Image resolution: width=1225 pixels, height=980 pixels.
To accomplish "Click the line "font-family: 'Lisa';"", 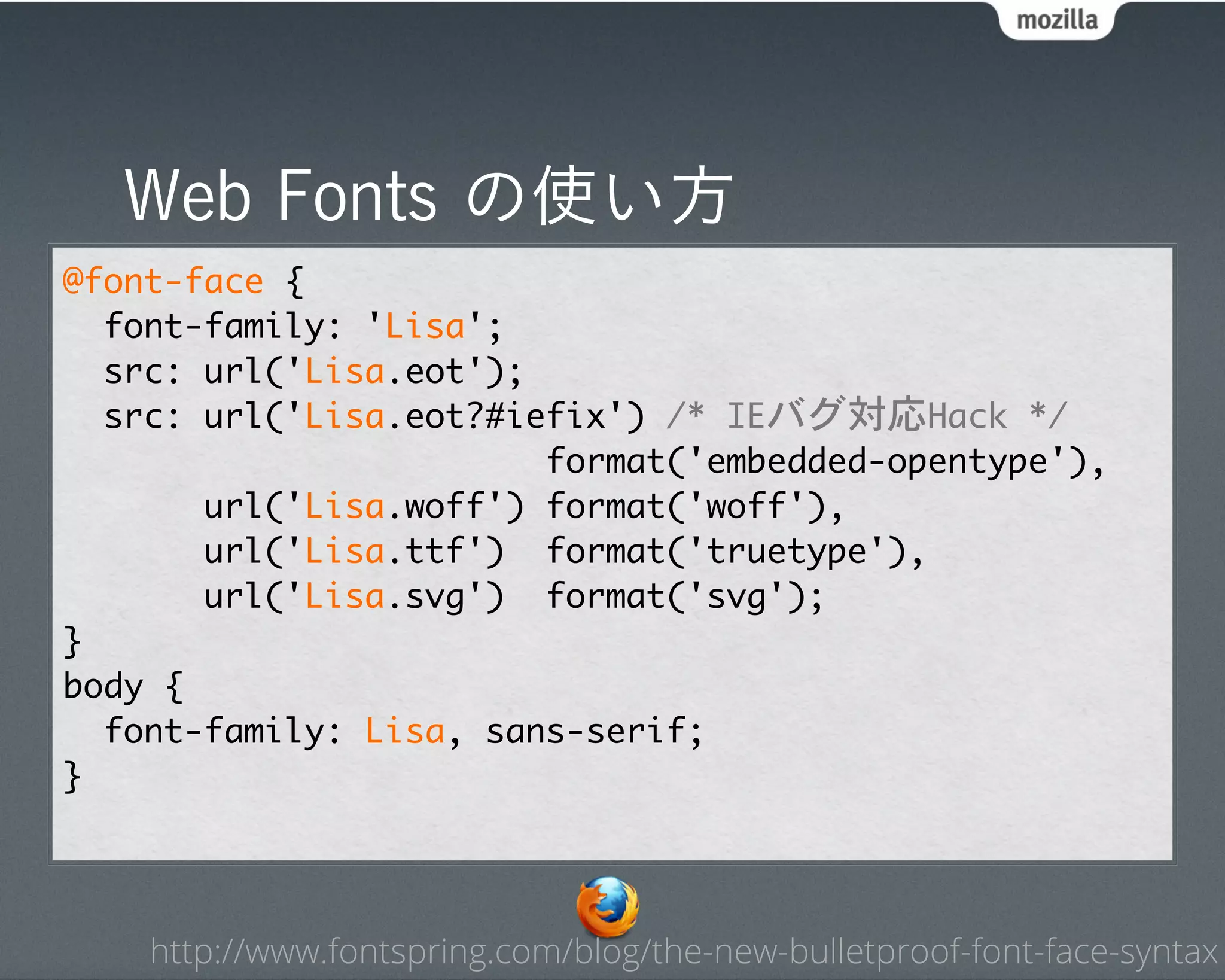I will pyautogui.click(x=303, y=327).
